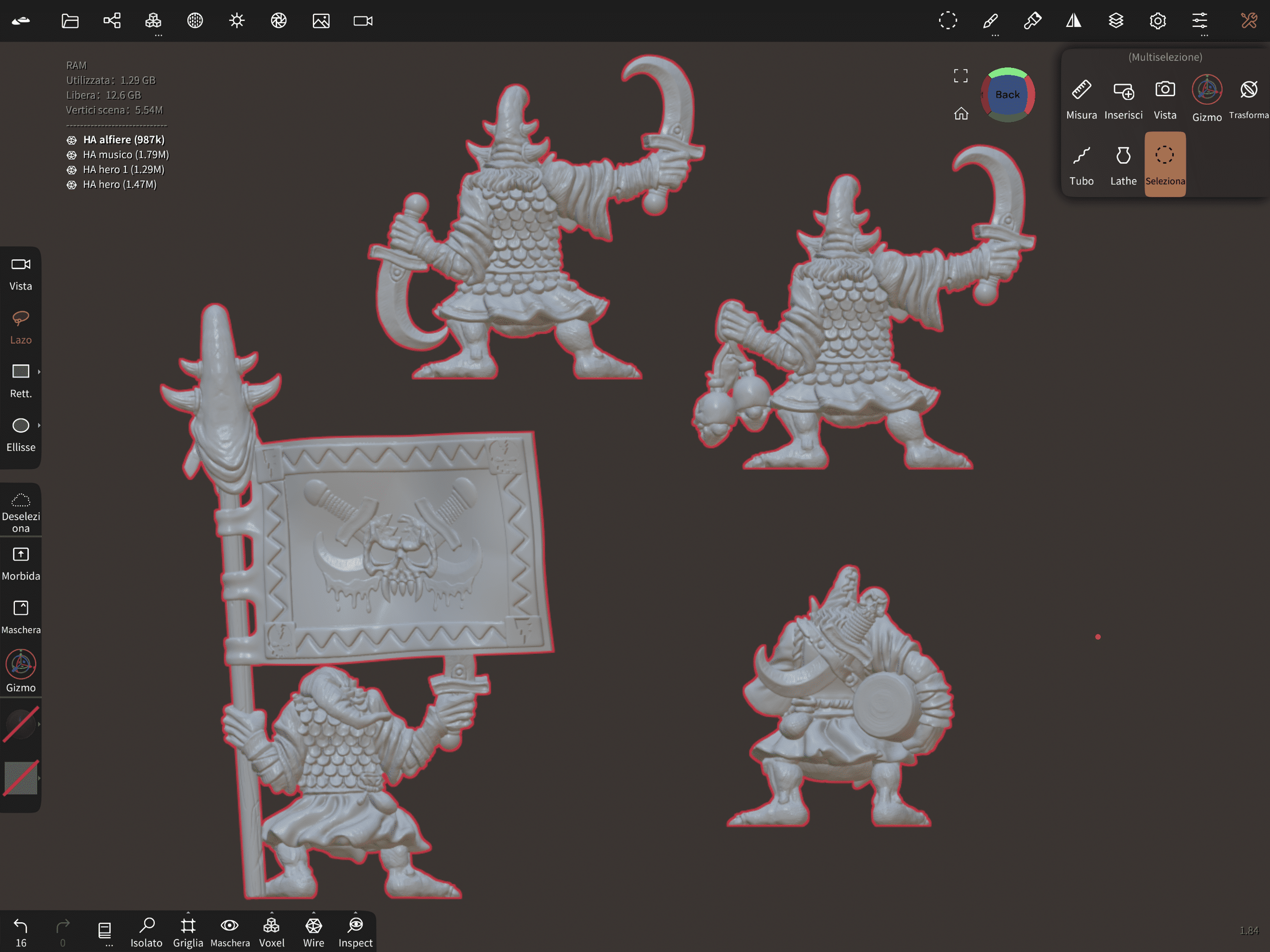Screen dimensions: 1270x952
Task: Select HA hero 1 mesh entry
Action: (x=123, y=170)
